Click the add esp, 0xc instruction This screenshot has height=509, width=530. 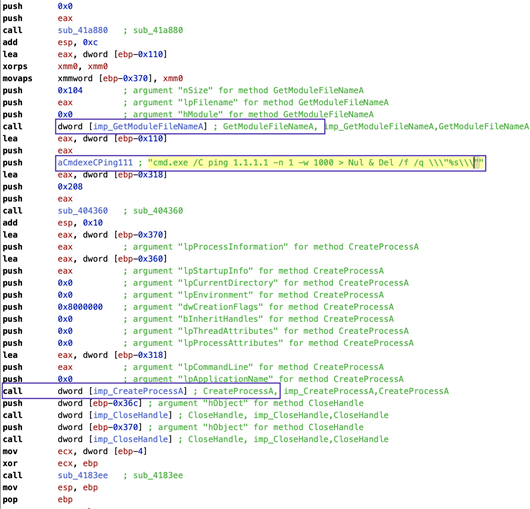[x=50, y=42]
